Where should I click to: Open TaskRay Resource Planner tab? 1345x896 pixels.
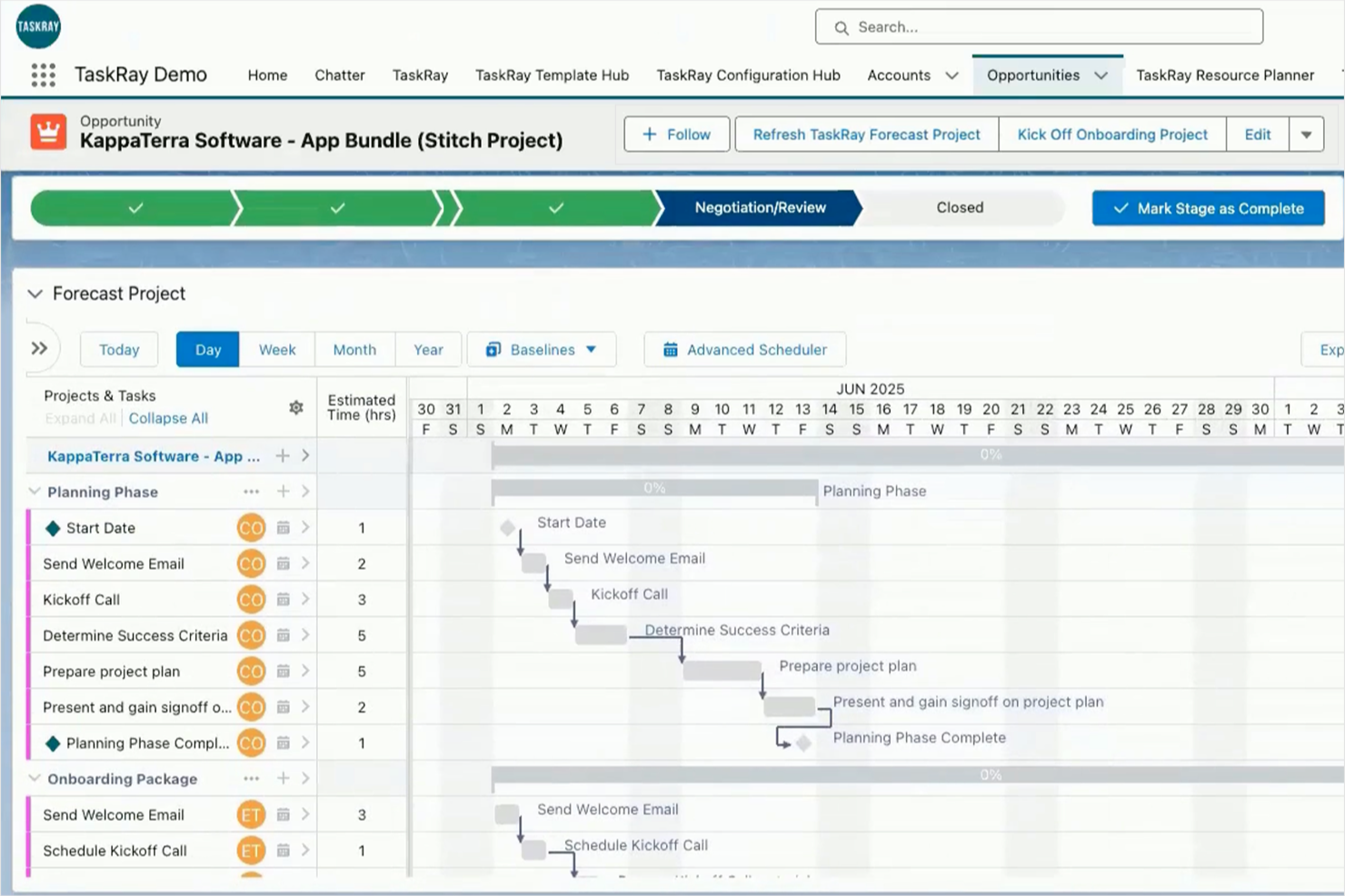pos(1225,75)
